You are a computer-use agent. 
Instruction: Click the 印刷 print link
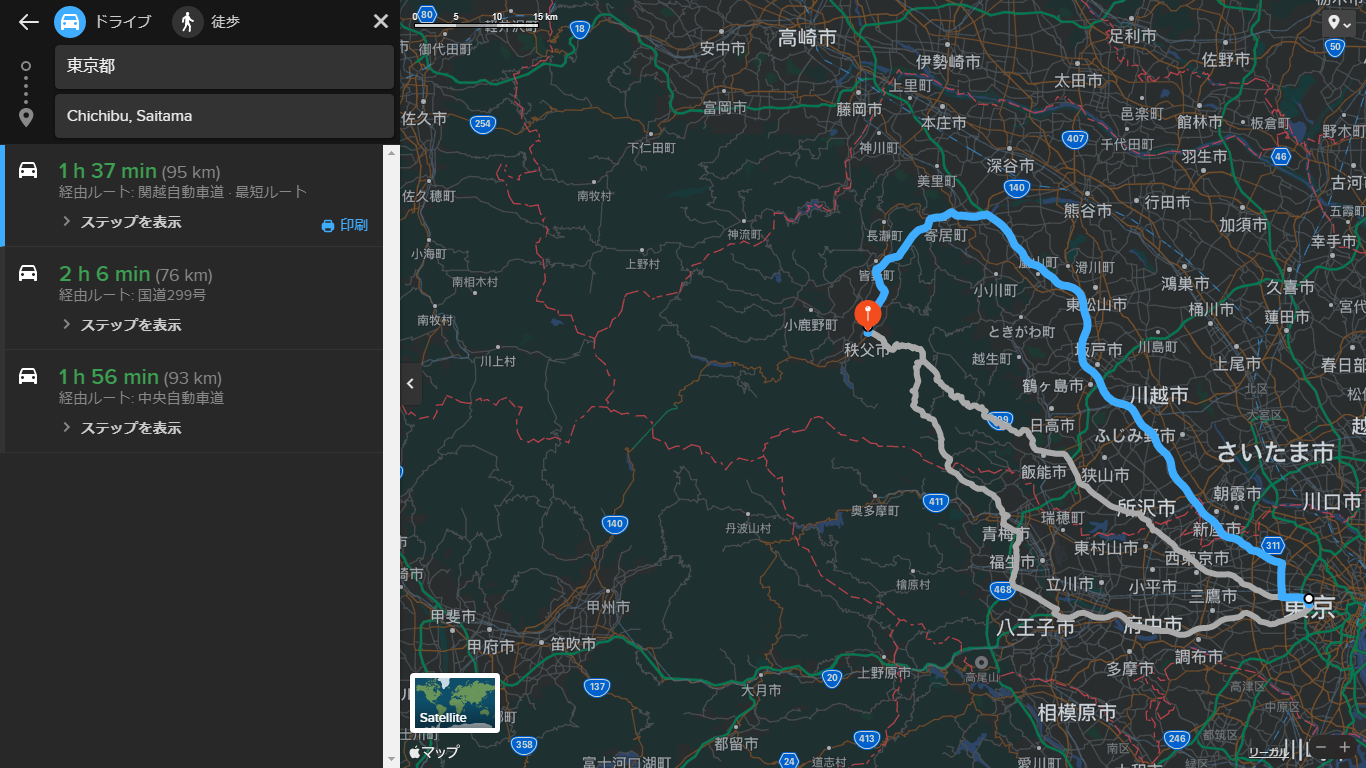tap(354, 226)
